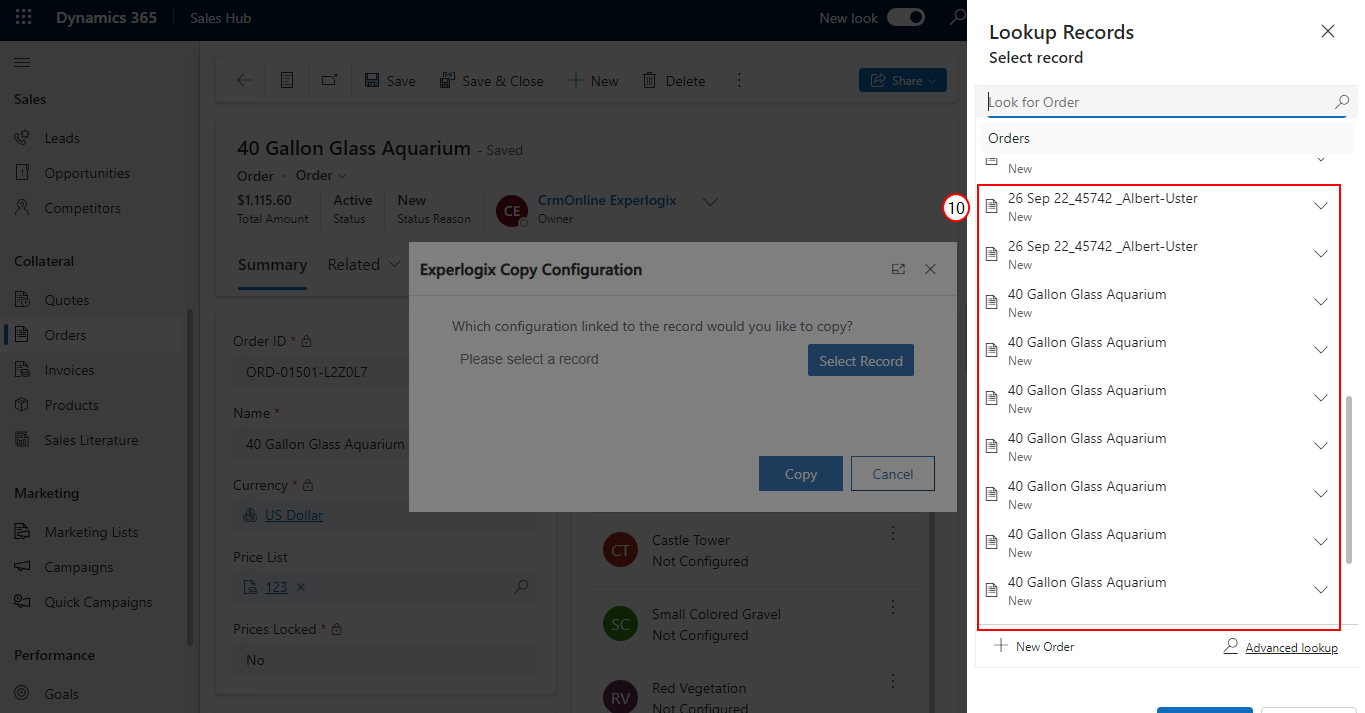Cancel the Copy Configuration dialog
This screenshot has width=1365, height=713.
[893, 474]
